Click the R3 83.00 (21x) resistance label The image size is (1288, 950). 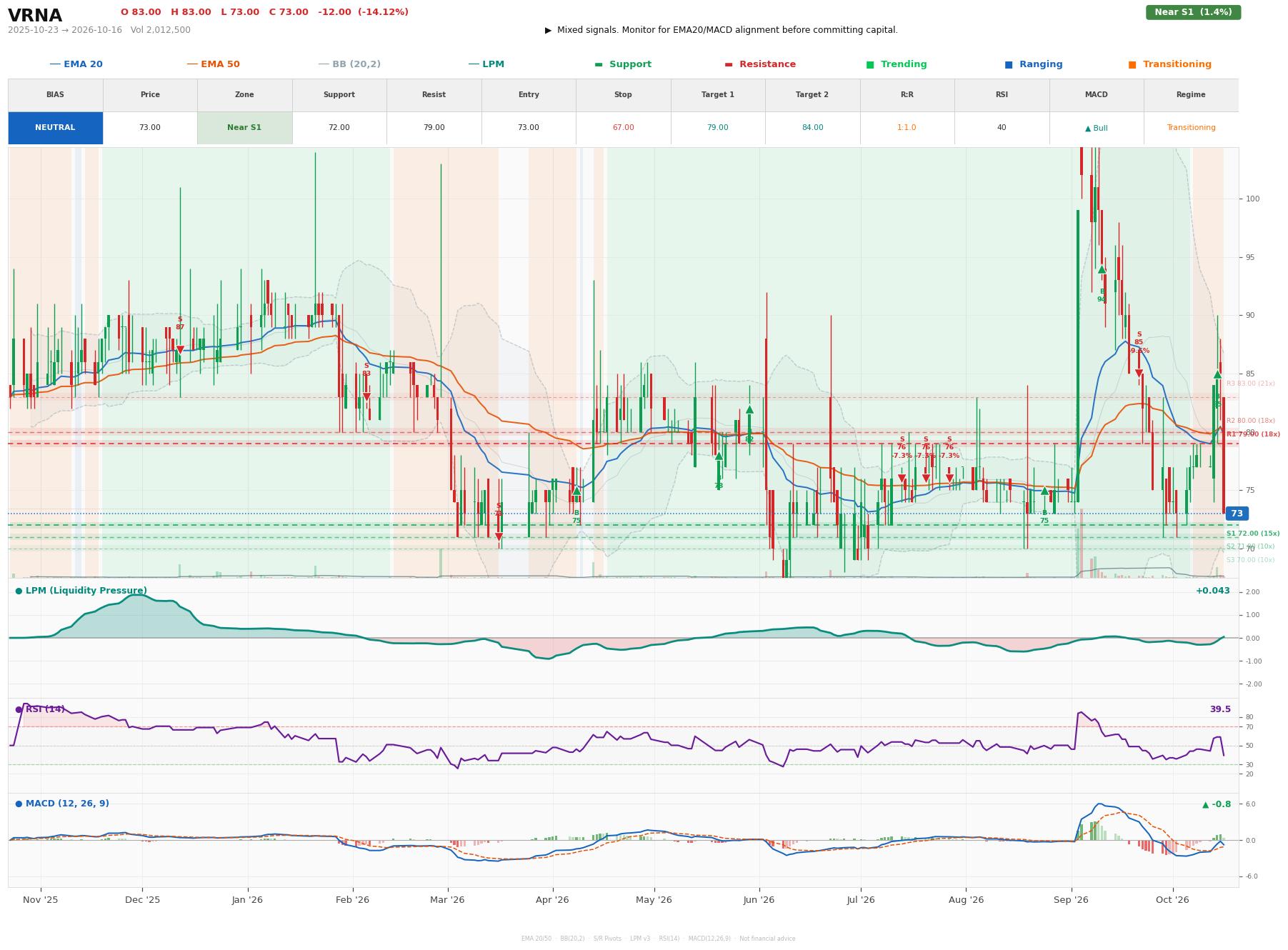(x=1250, y=384)
